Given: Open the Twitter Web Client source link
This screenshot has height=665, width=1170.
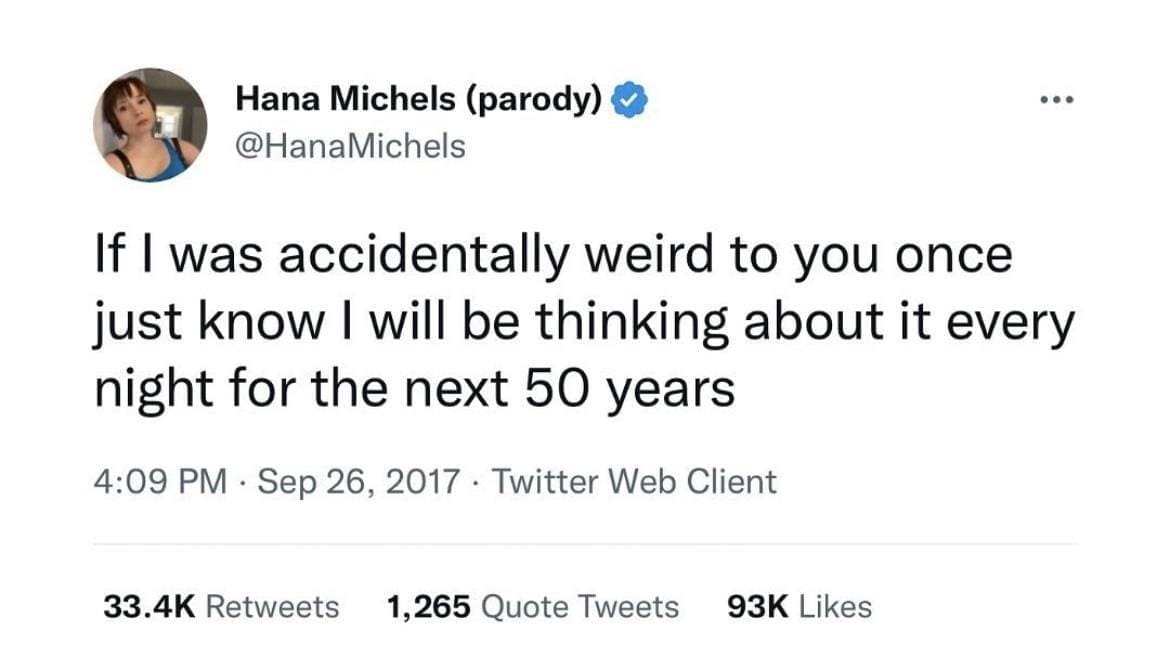Looking at the screenshot, I should pyautogui.click(x=635, y=481).
